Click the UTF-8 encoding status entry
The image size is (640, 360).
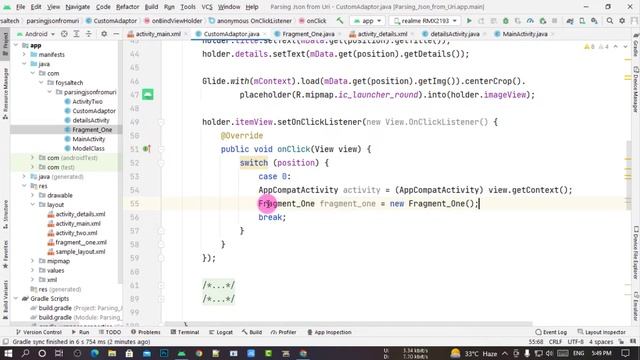[576, 342]
